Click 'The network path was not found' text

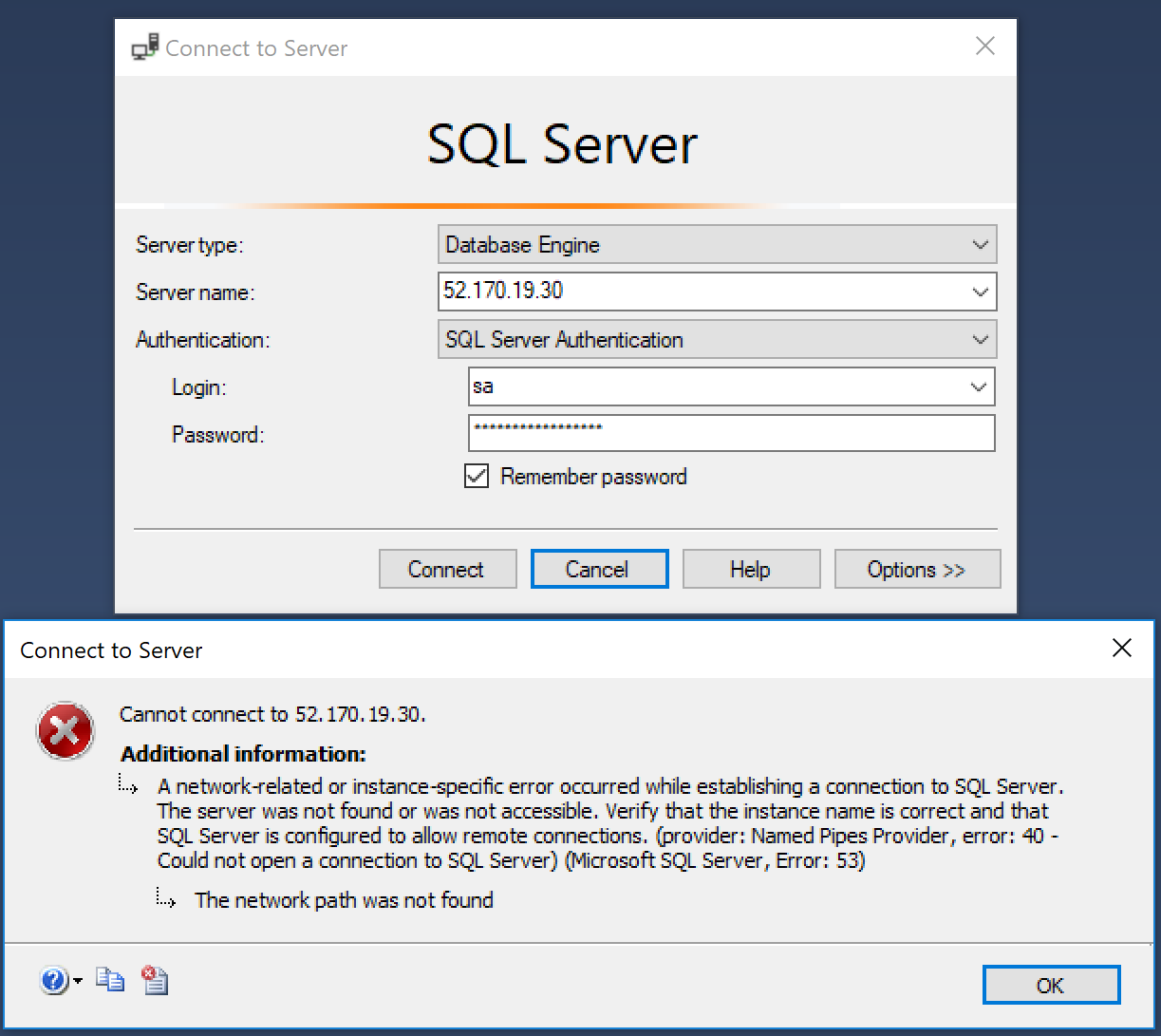[x=344, y=900]
